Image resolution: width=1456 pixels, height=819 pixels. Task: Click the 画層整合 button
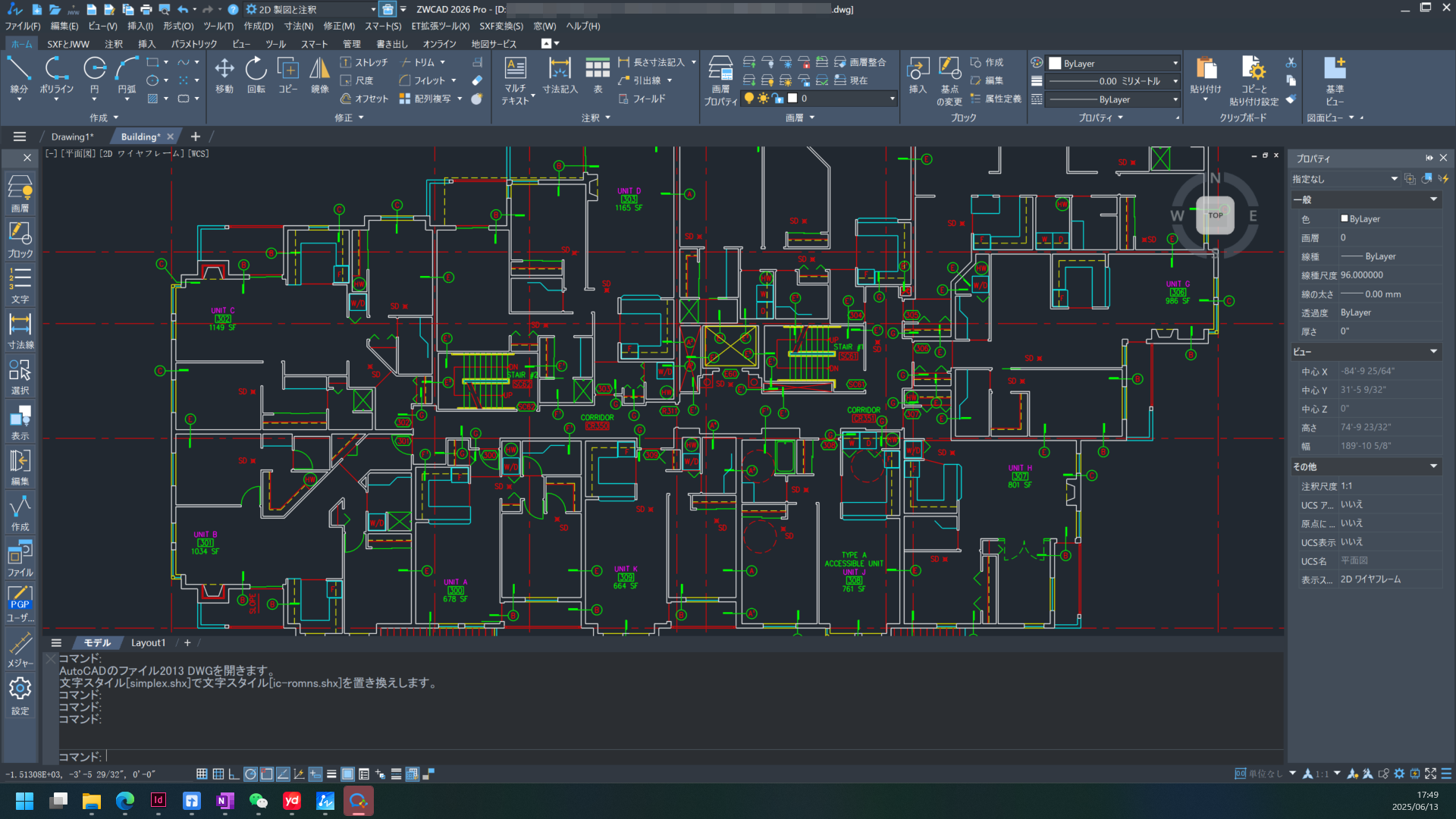click(861, 62)
